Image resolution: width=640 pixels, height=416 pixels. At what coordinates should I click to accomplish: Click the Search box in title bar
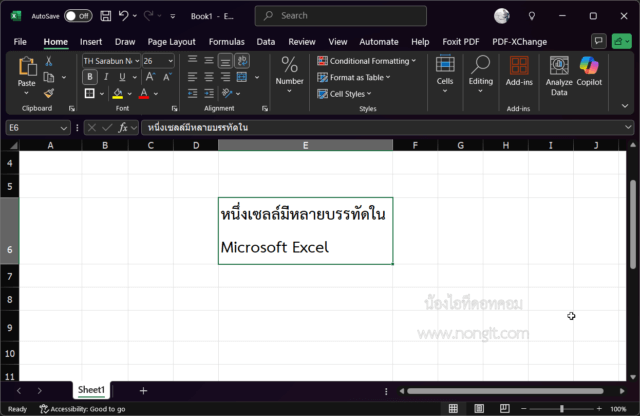(x=340, y=16)
